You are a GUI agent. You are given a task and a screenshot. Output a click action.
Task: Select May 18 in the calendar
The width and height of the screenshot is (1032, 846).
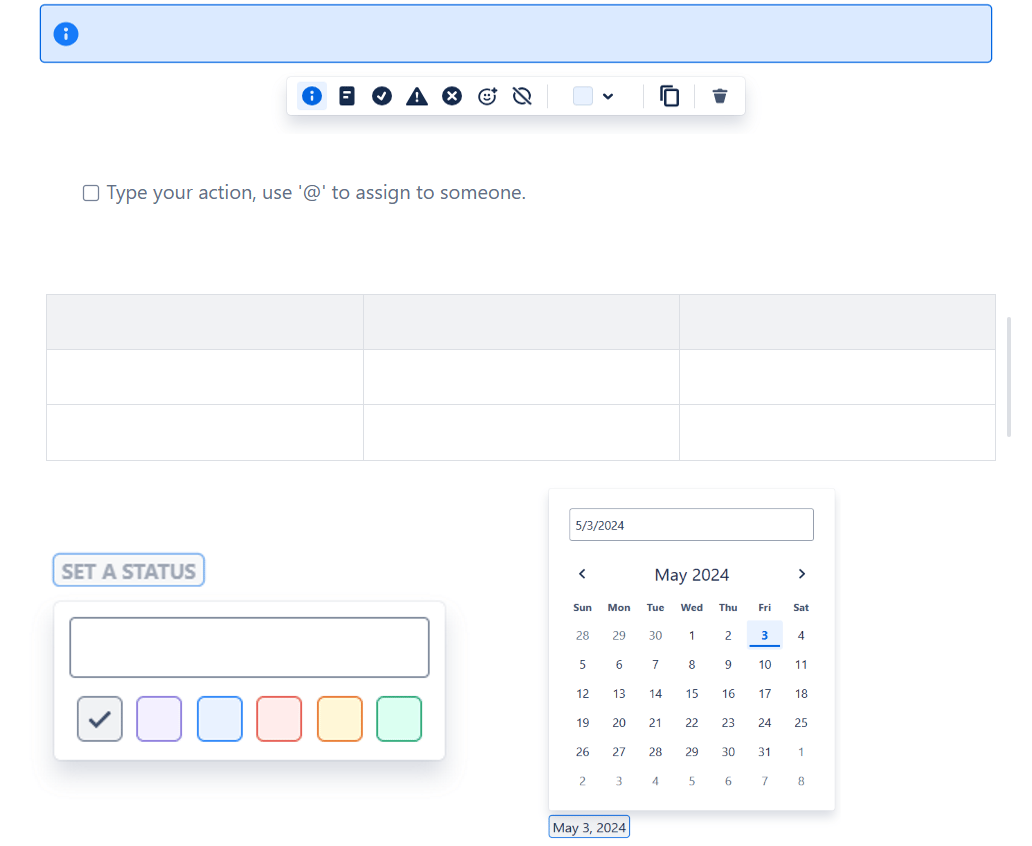[801, 693]
